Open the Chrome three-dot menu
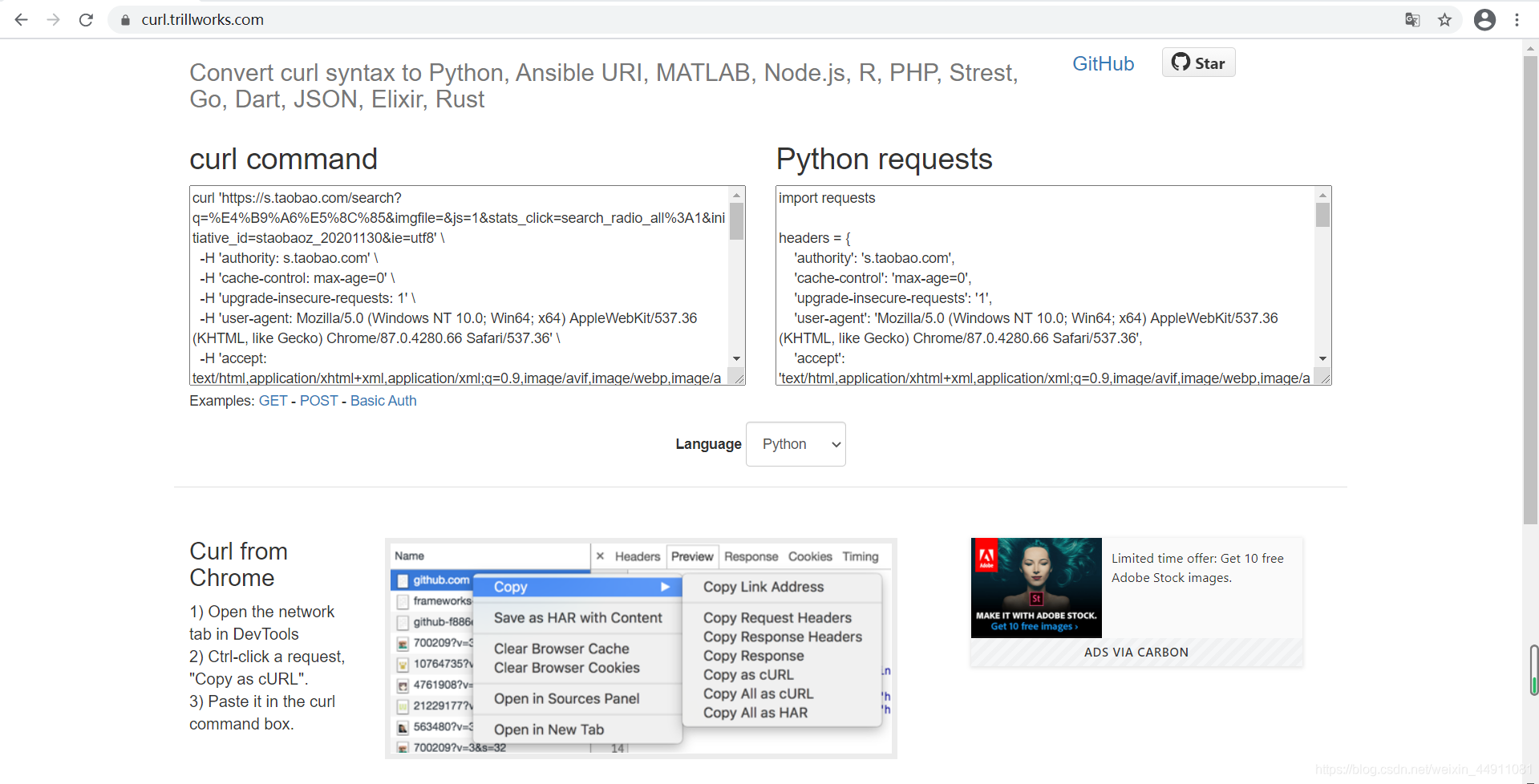1539x784 pixels. (x=1517, y=20)
